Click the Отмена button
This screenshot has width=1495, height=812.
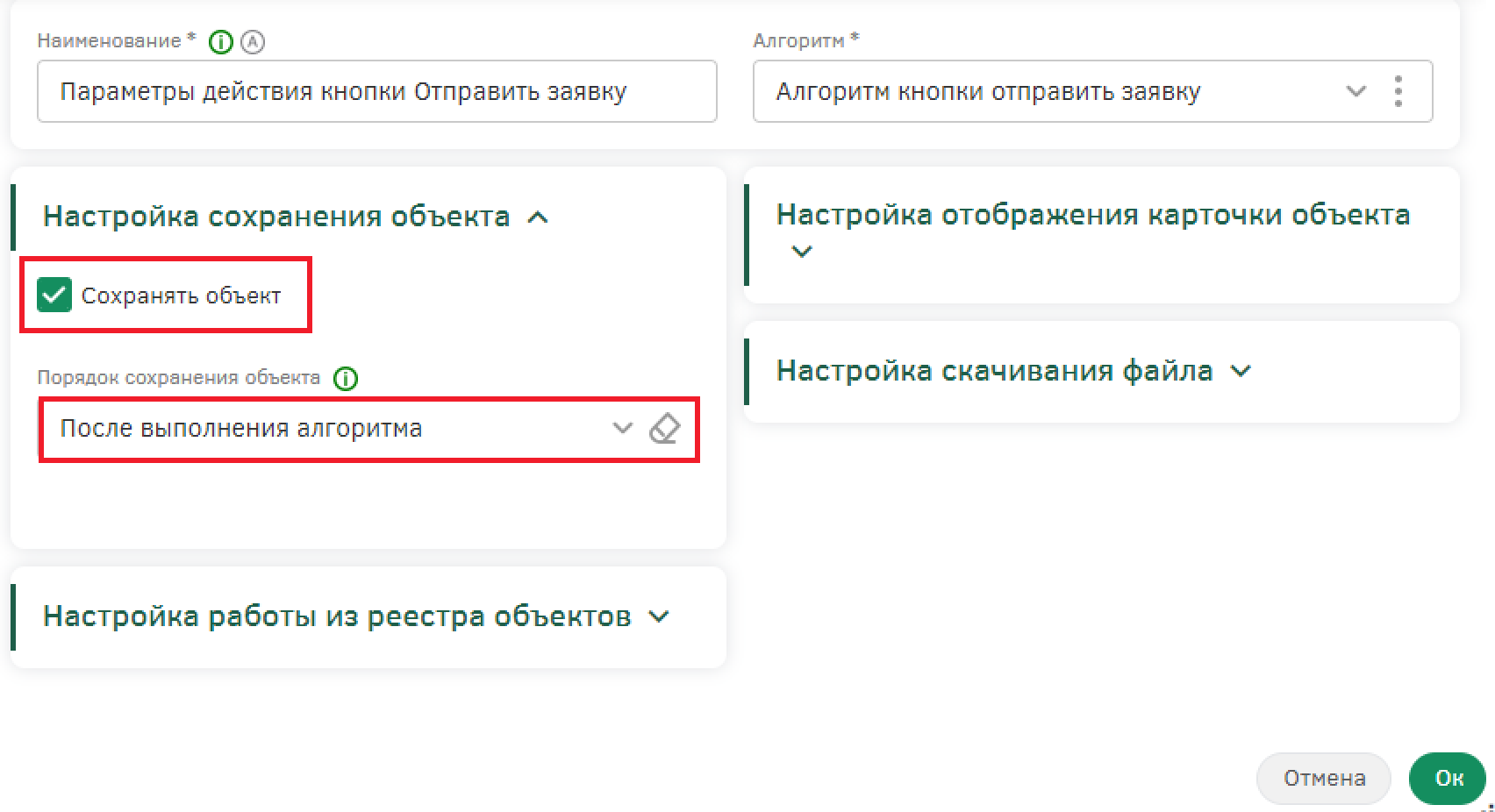click(x=1324, y=779)
